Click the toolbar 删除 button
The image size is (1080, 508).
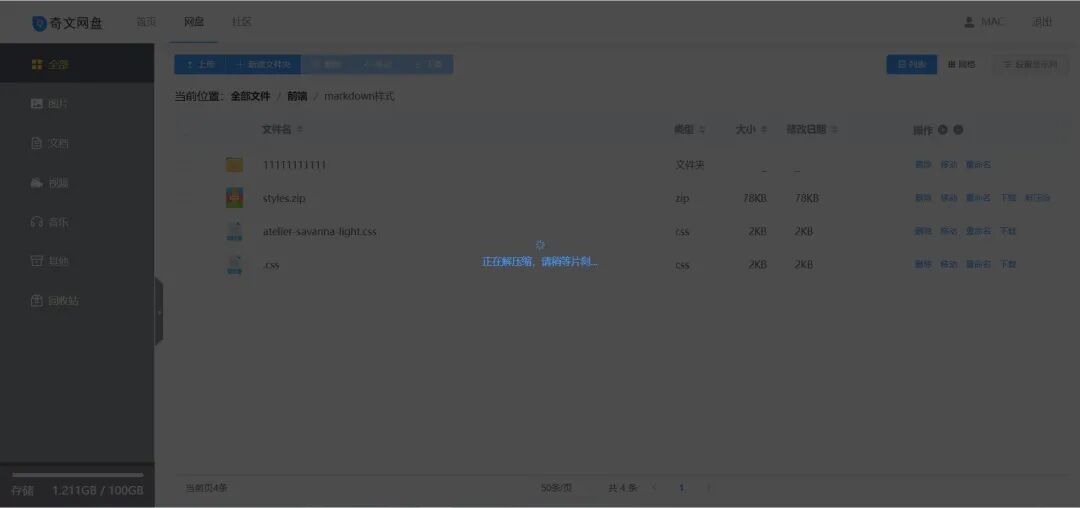(326, 65)
